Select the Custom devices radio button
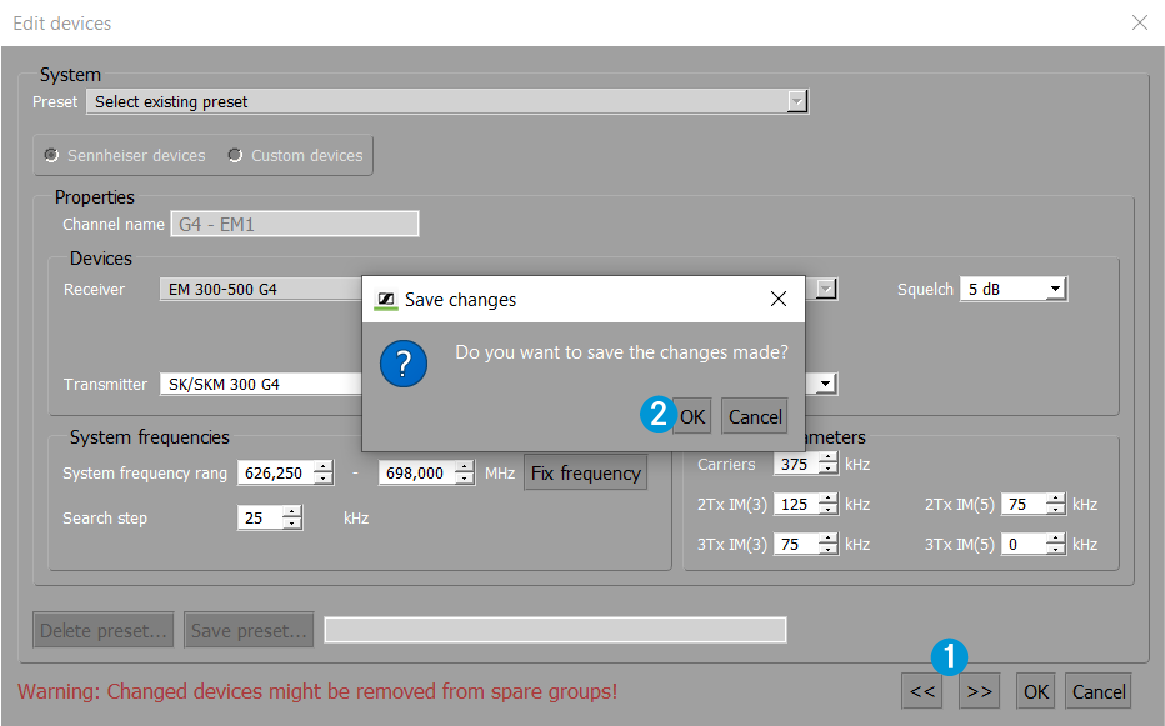Image resolution: width=1165 pixels, height=726 pixels. point(235,155)
